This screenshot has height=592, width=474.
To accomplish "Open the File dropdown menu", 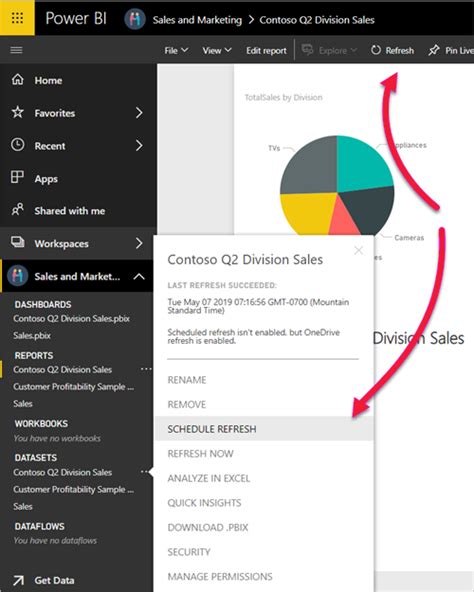I will pyautogui.click(x=176, y=50).
